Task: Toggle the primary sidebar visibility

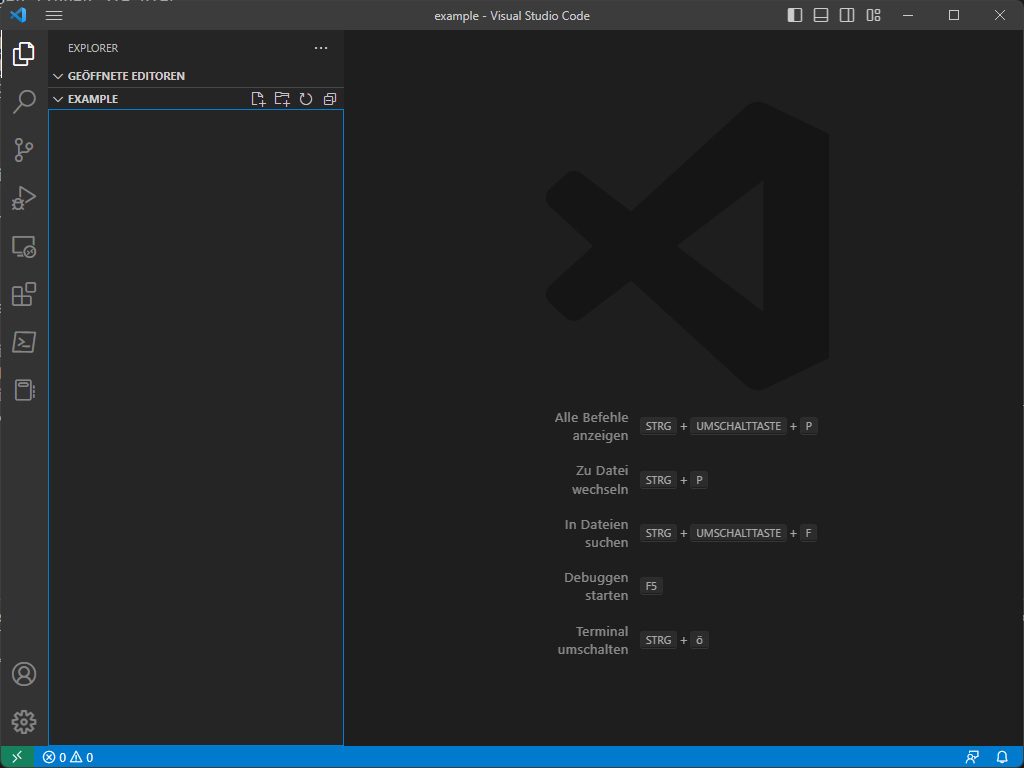Action: pyautogui.click(x=795, y=15)
